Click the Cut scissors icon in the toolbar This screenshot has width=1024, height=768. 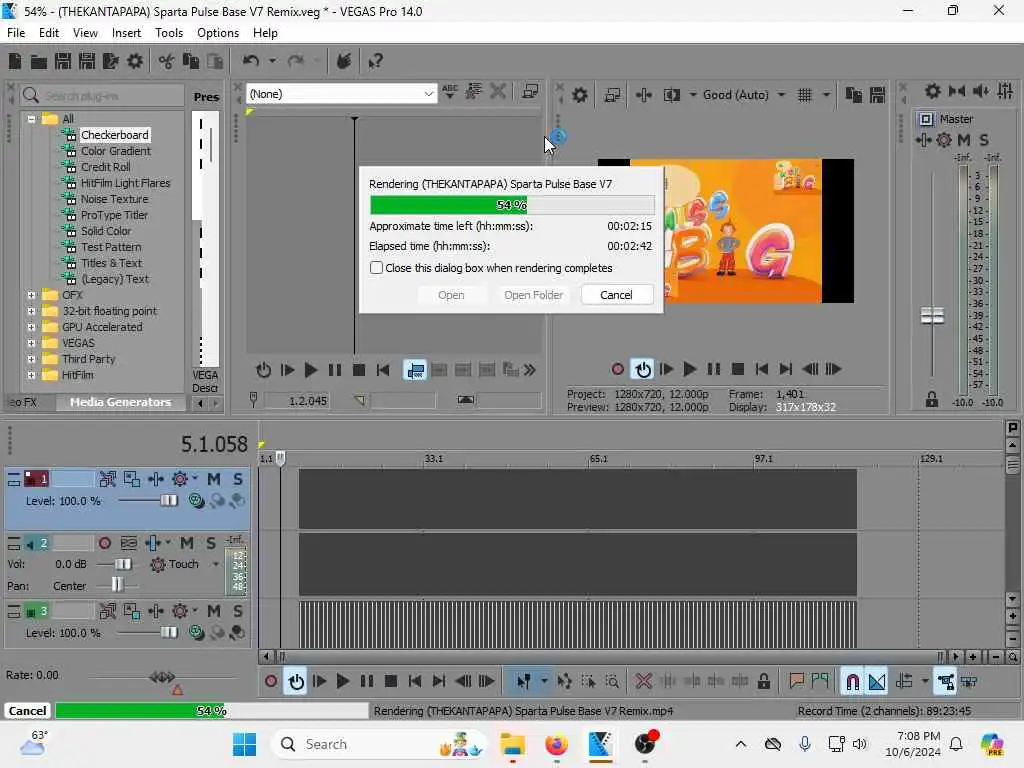[x=167, y=61]
